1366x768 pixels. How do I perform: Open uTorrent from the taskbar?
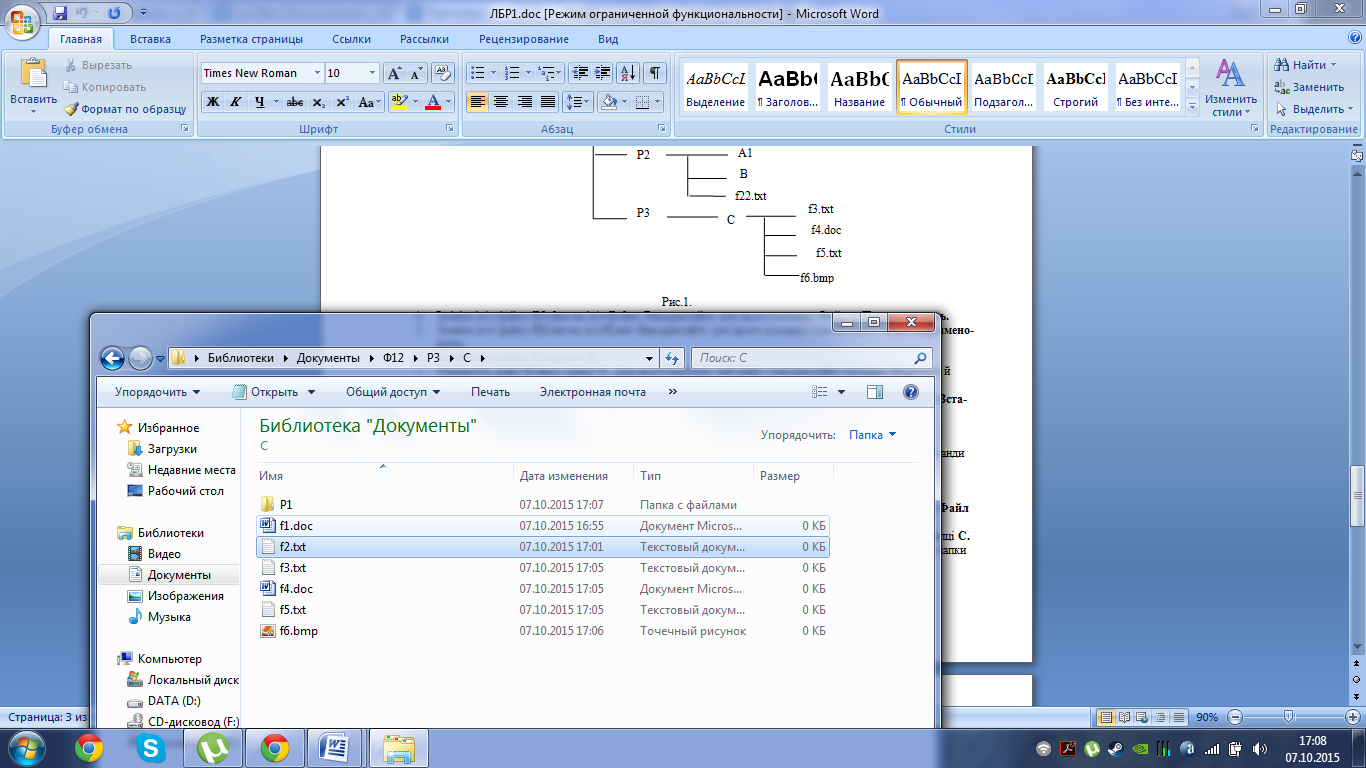(212, 747)
